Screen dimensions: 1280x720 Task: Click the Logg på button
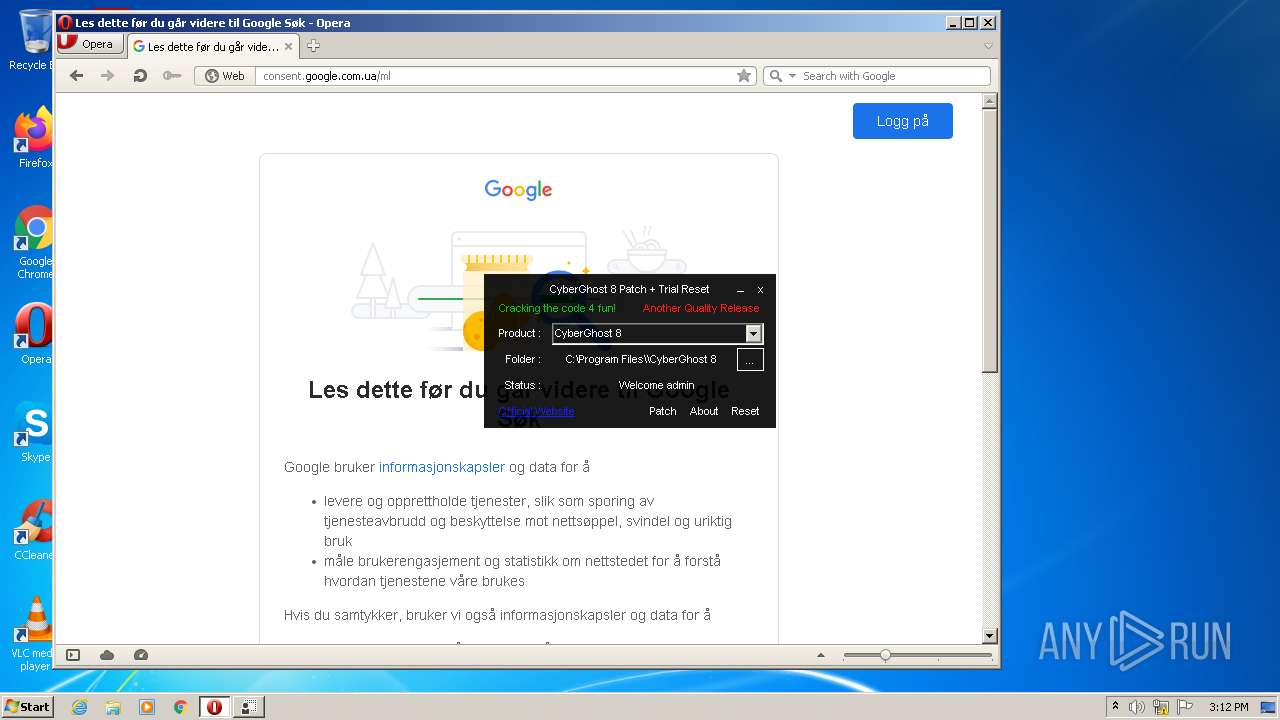point(903,121)
